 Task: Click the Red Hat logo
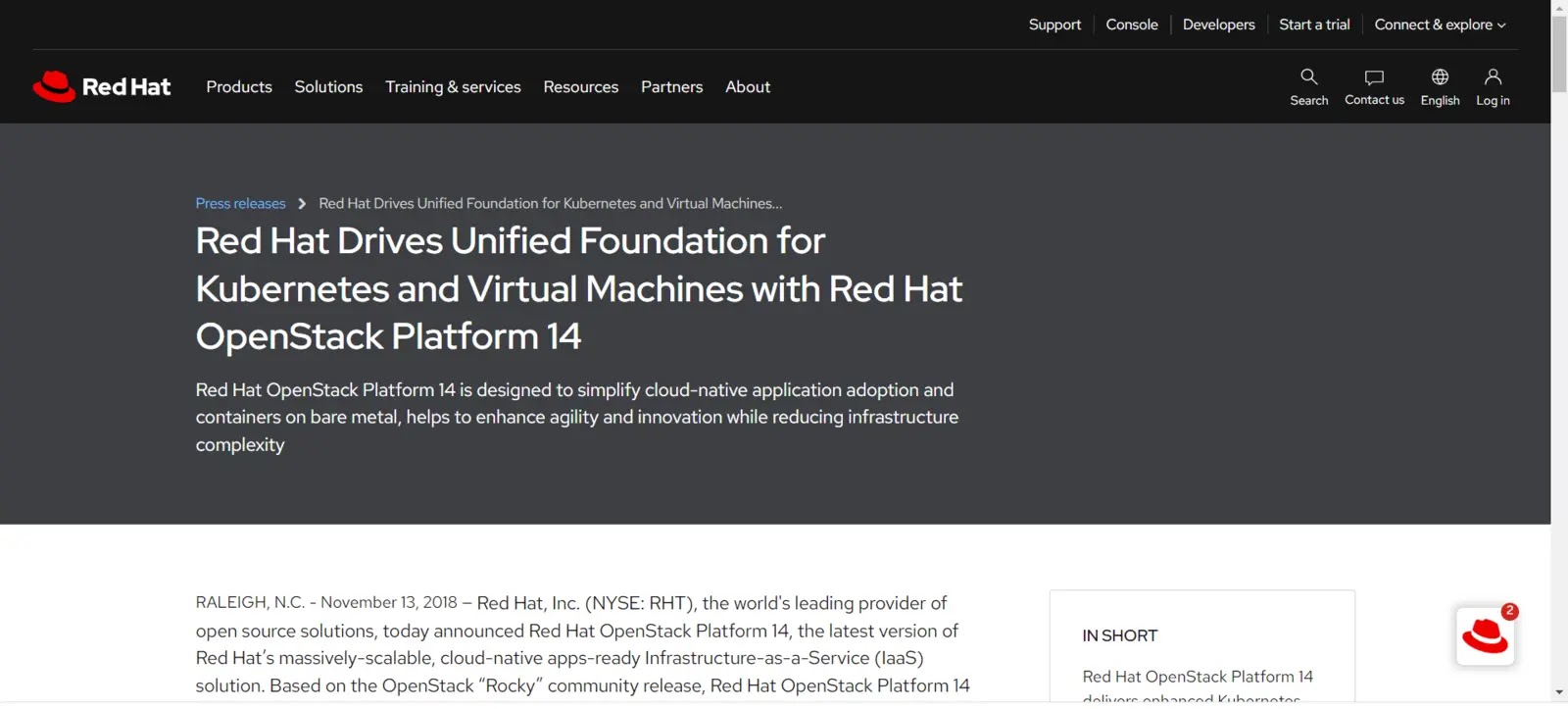point(102,86)
